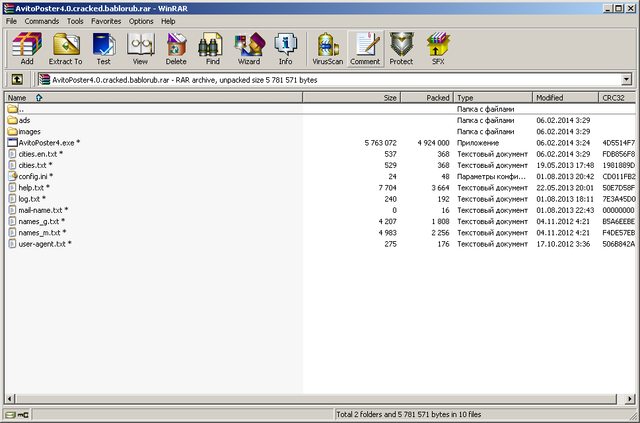
Task: Click modified date 17.10.2012 3:36
Action: [x=563, y=244]
